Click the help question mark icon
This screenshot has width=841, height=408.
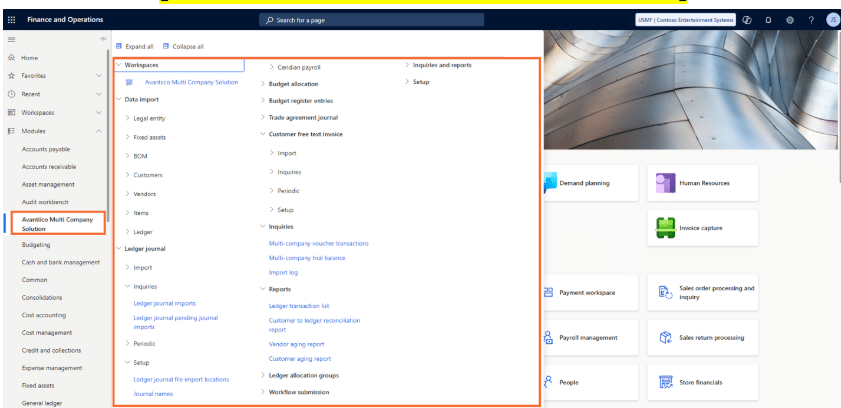(811, 20)
